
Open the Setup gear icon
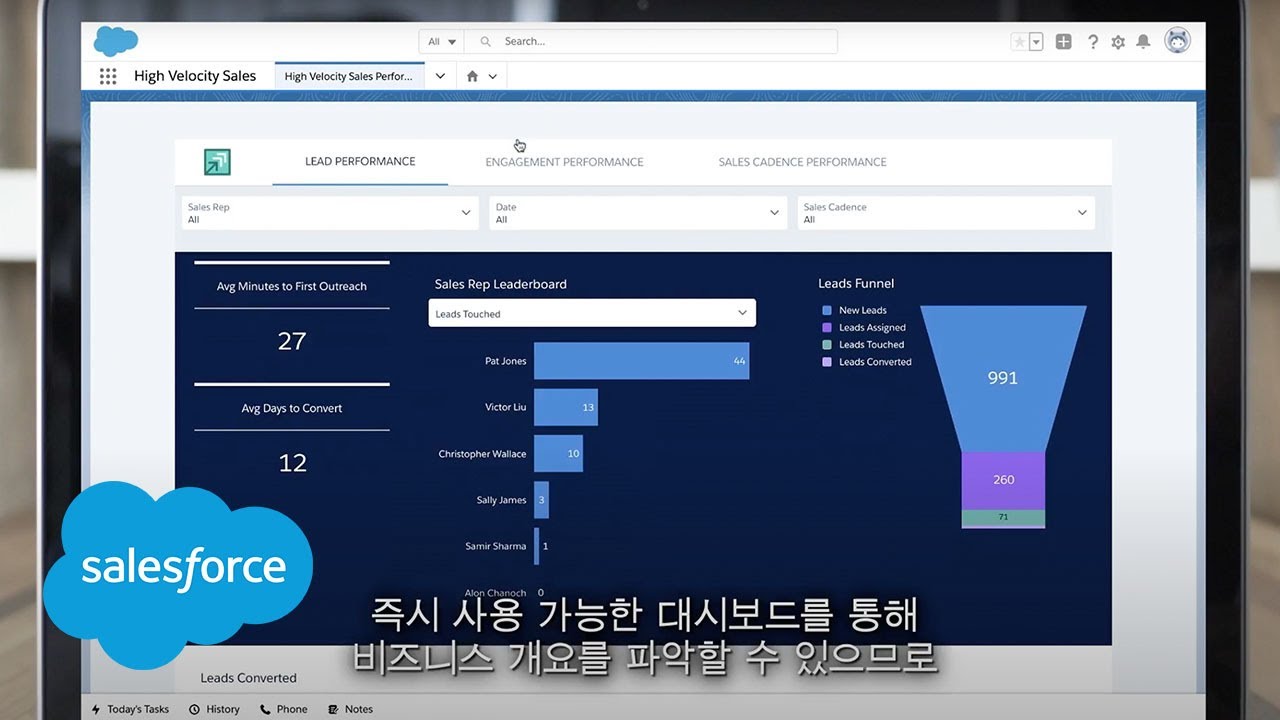click(x=1118, y=42)
